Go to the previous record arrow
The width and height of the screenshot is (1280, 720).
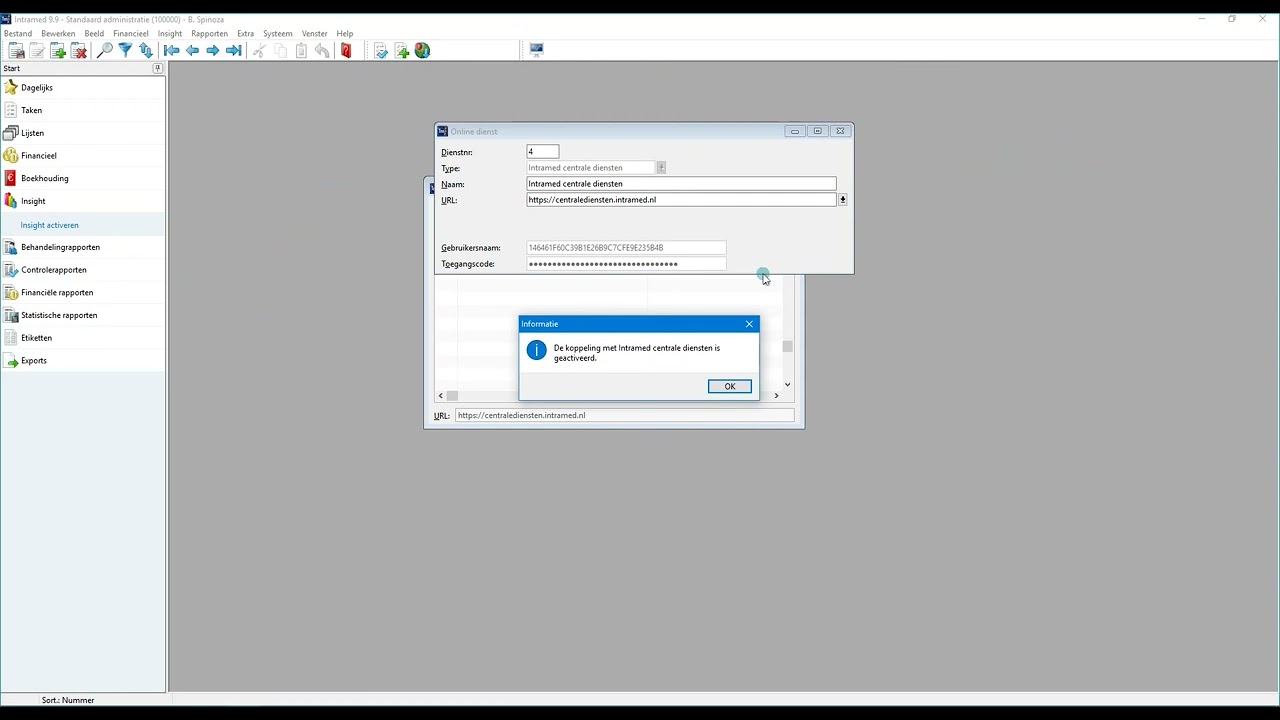(192, 51)
